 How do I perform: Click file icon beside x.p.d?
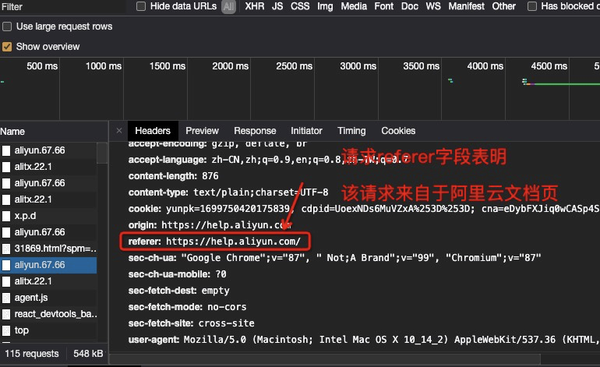click(6, 216)
